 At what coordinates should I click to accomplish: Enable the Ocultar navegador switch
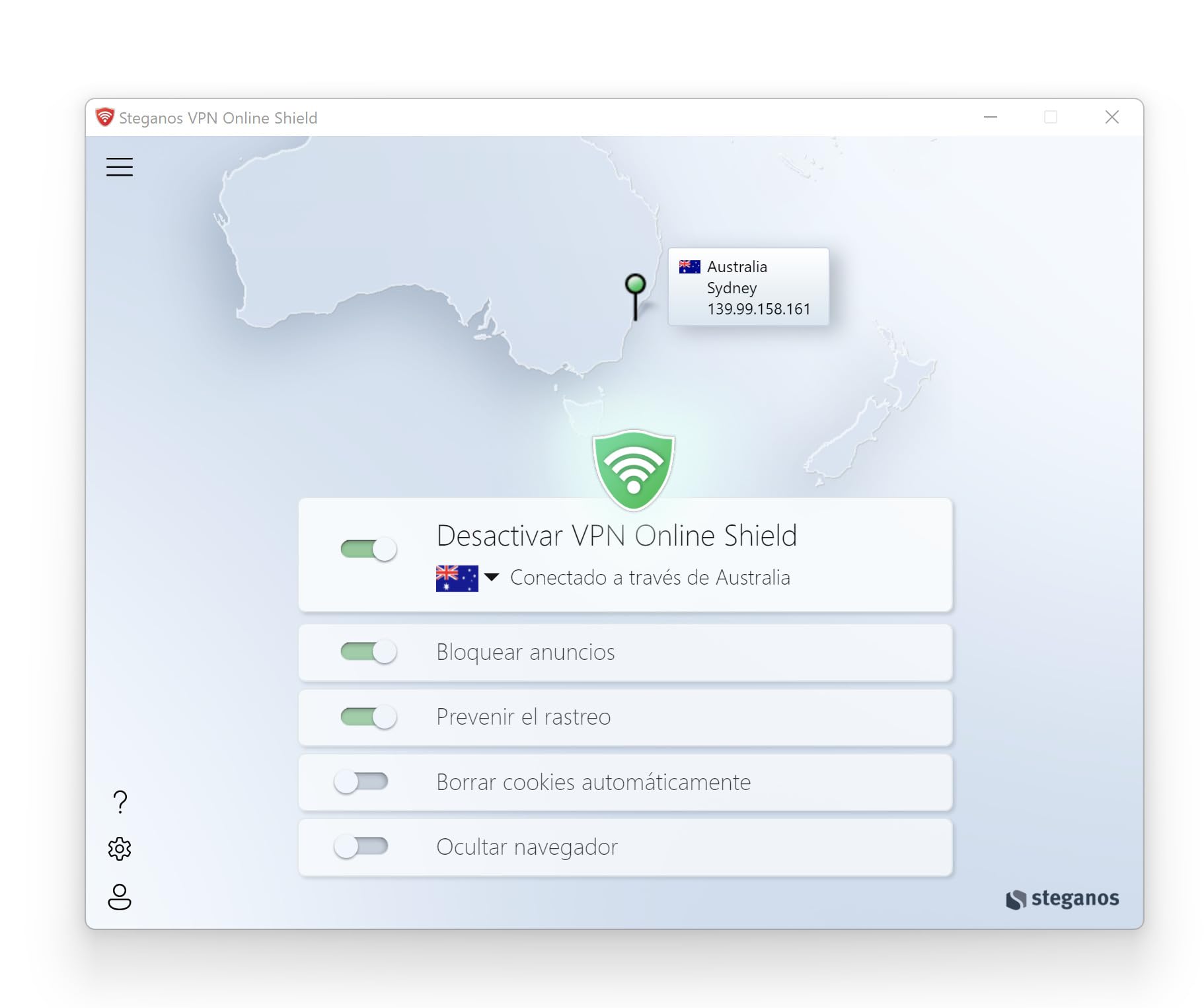point(361,846)
